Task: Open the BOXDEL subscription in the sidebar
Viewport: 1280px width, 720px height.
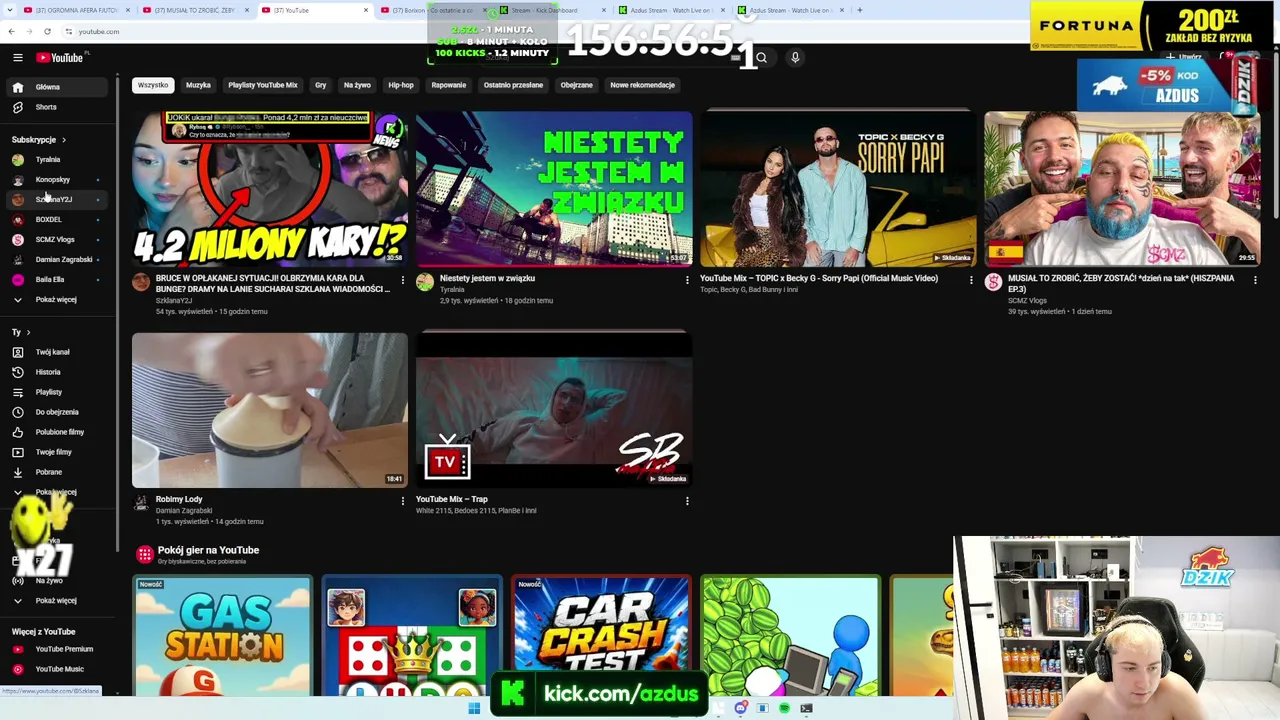Action: (x=57, y=220)
